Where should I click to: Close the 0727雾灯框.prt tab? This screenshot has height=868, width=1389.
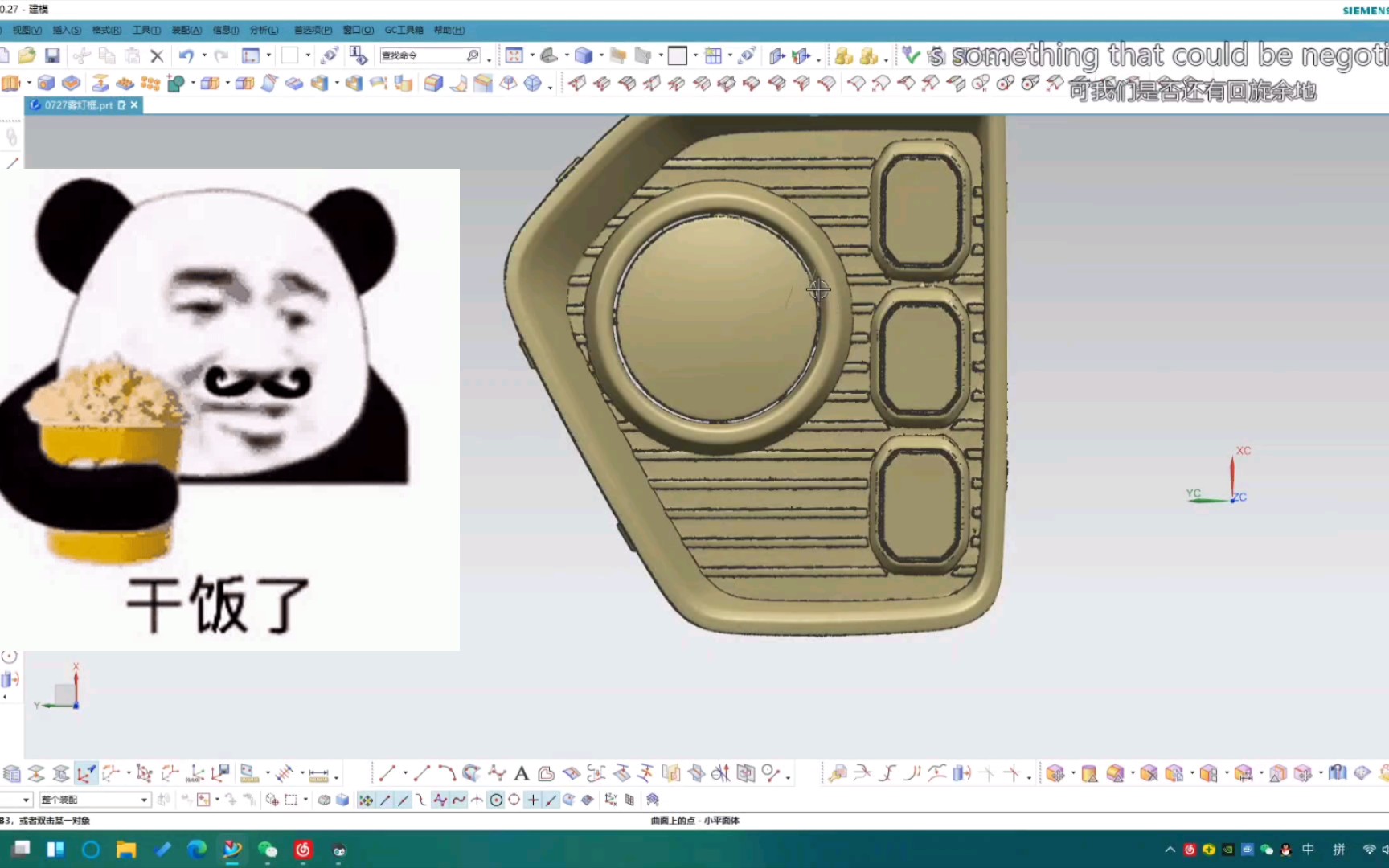134,105
